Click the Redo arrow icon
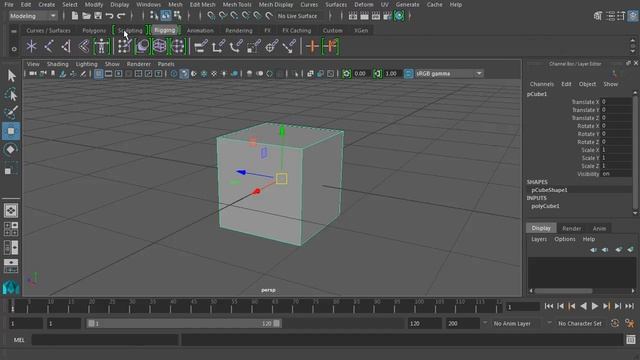 pos(121,16)
